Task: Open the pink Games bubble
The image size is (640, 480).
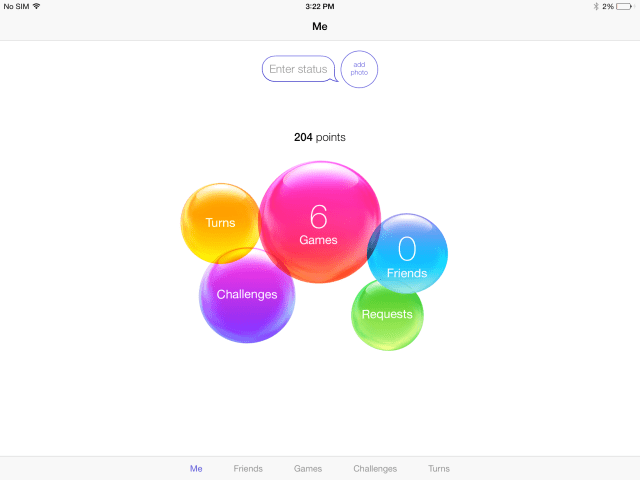Action: [x=320, y=222]
